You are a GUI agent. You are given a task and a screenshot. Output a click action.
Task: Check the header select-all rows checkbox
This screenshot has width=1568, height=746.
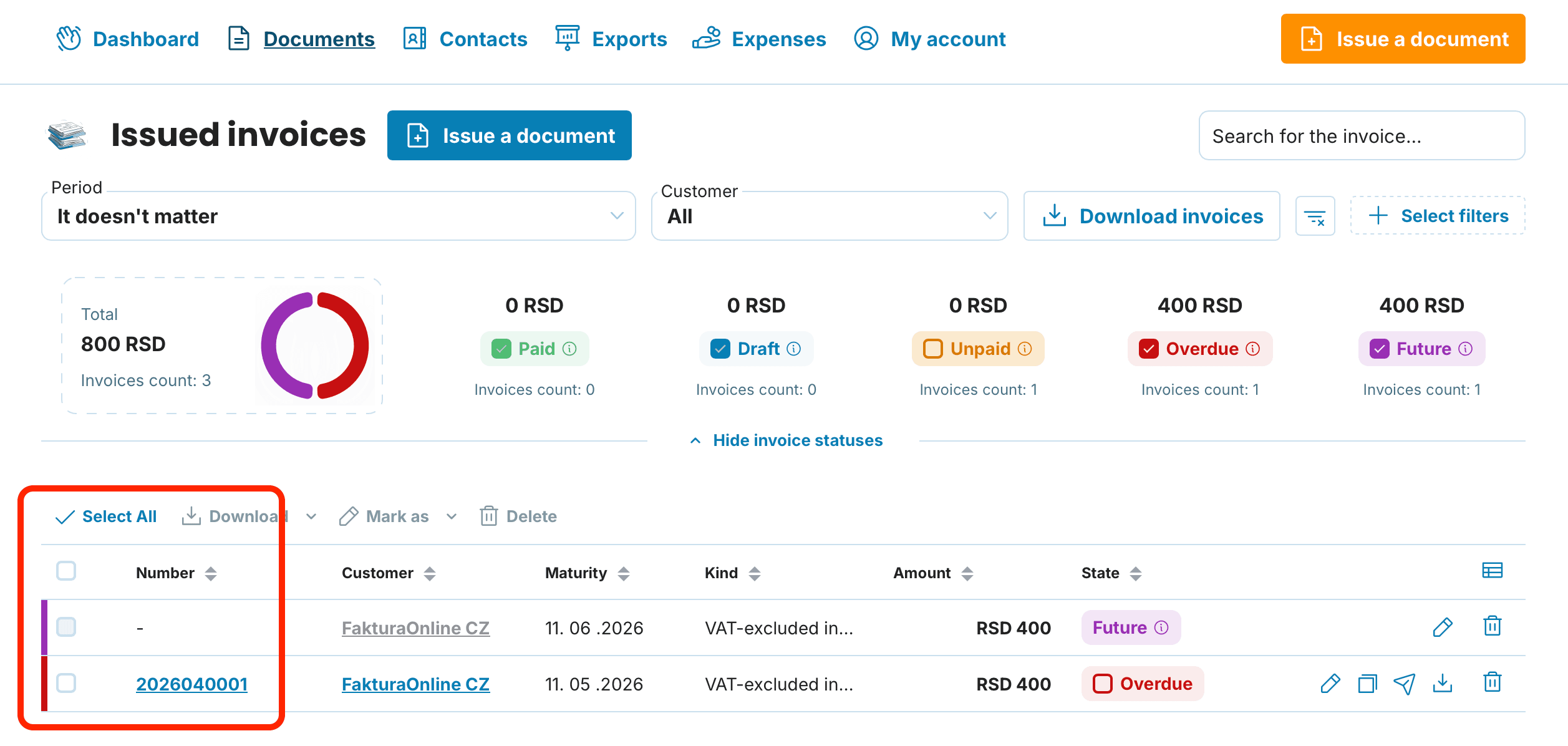pyautogui.click(x=66, y=571)
